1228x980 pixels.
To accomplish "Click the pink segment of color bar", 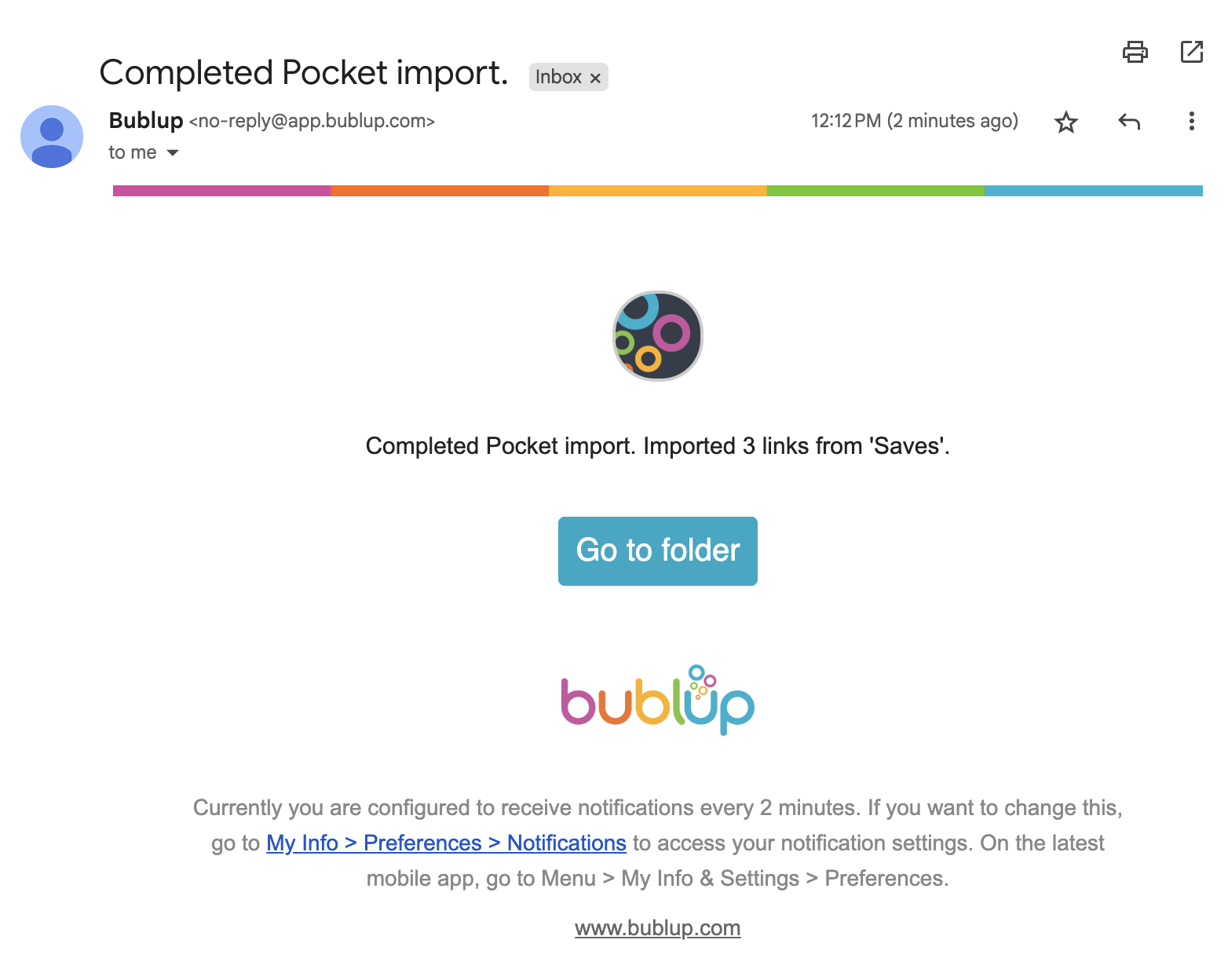I will coord(222,191).
